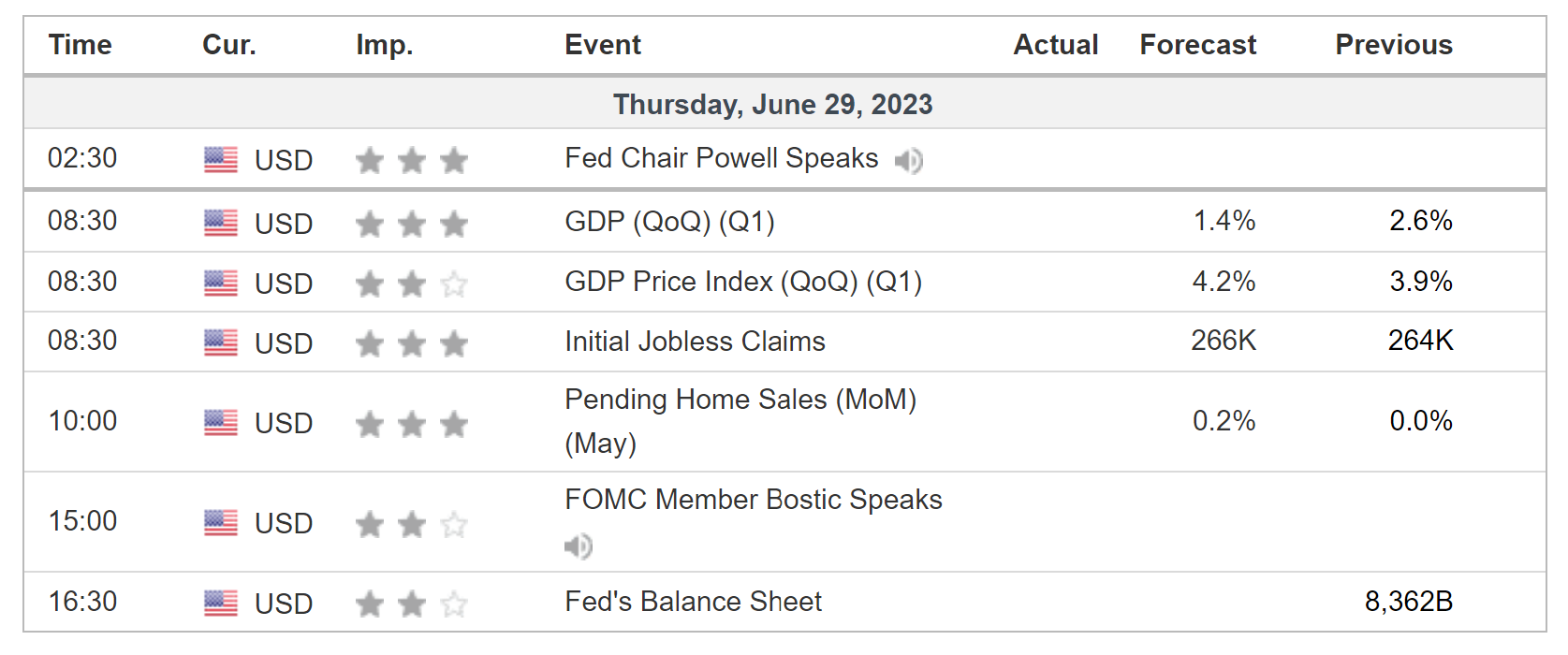Open the Pending Home Sales (MoM) event
Screen dimensions: 1568x655
tap(740, 400)
